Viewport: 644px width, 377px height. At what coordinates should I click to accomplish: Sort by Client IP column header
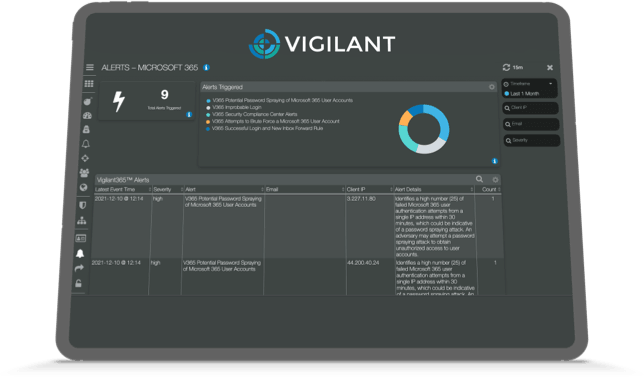[x=369, y=189]
